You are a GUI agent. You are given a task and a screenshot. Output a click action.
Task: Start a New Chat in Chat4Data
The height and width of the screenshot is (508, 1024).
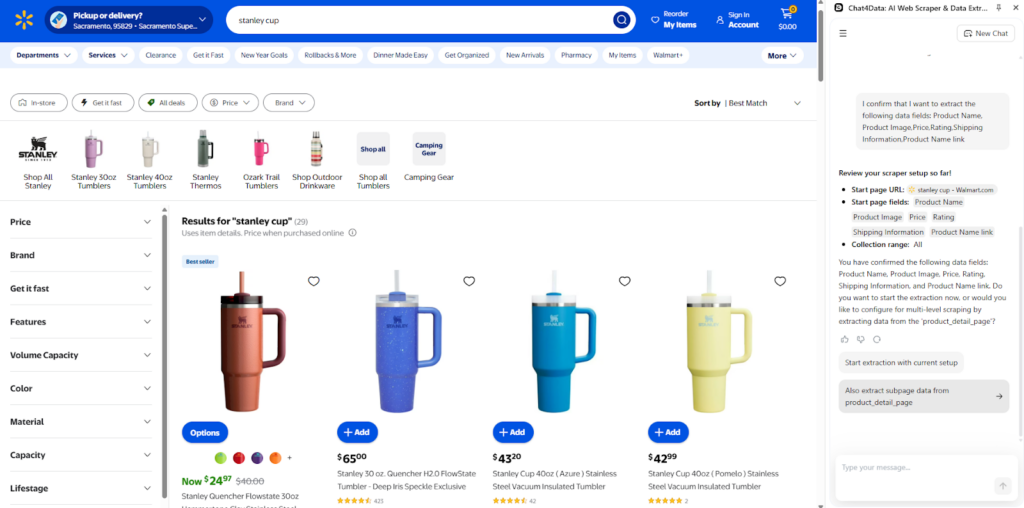point(985,33)
